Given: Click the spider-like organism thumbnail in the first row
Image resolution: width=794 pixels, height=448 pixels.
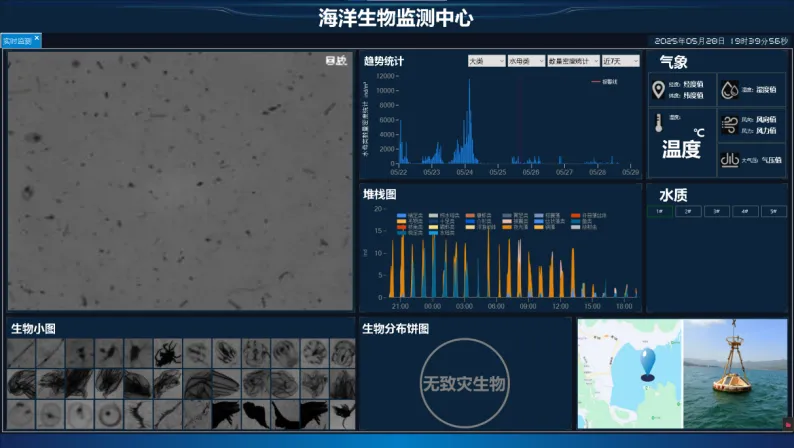Looking at the screenshot, I should (x=168, y=353).
